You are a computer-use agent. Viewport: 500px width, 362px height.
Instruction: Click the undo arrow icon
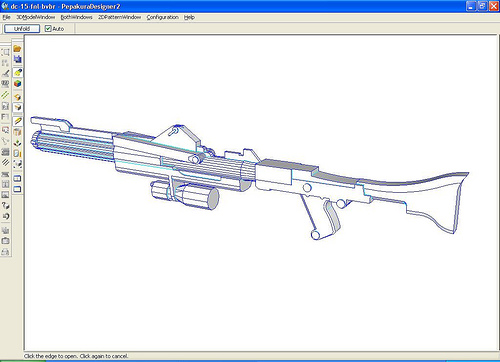pyautogui.click(x=5, y=216)
